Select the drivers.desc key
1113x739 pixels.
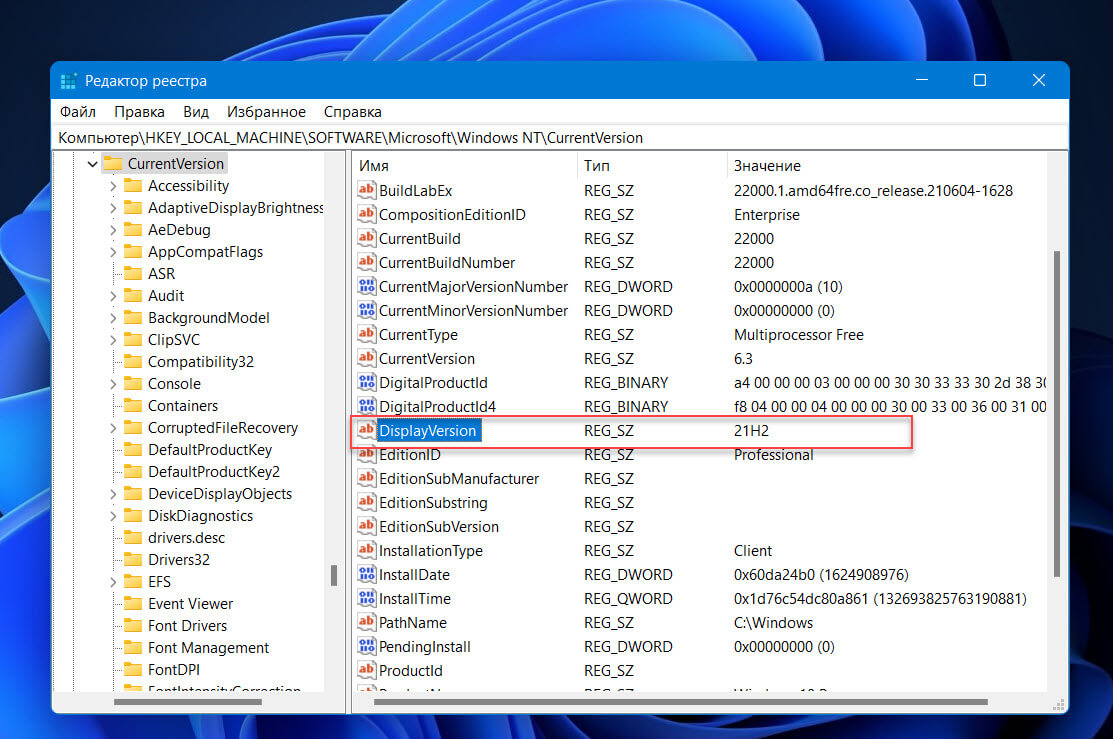click(x=186, y=538)
